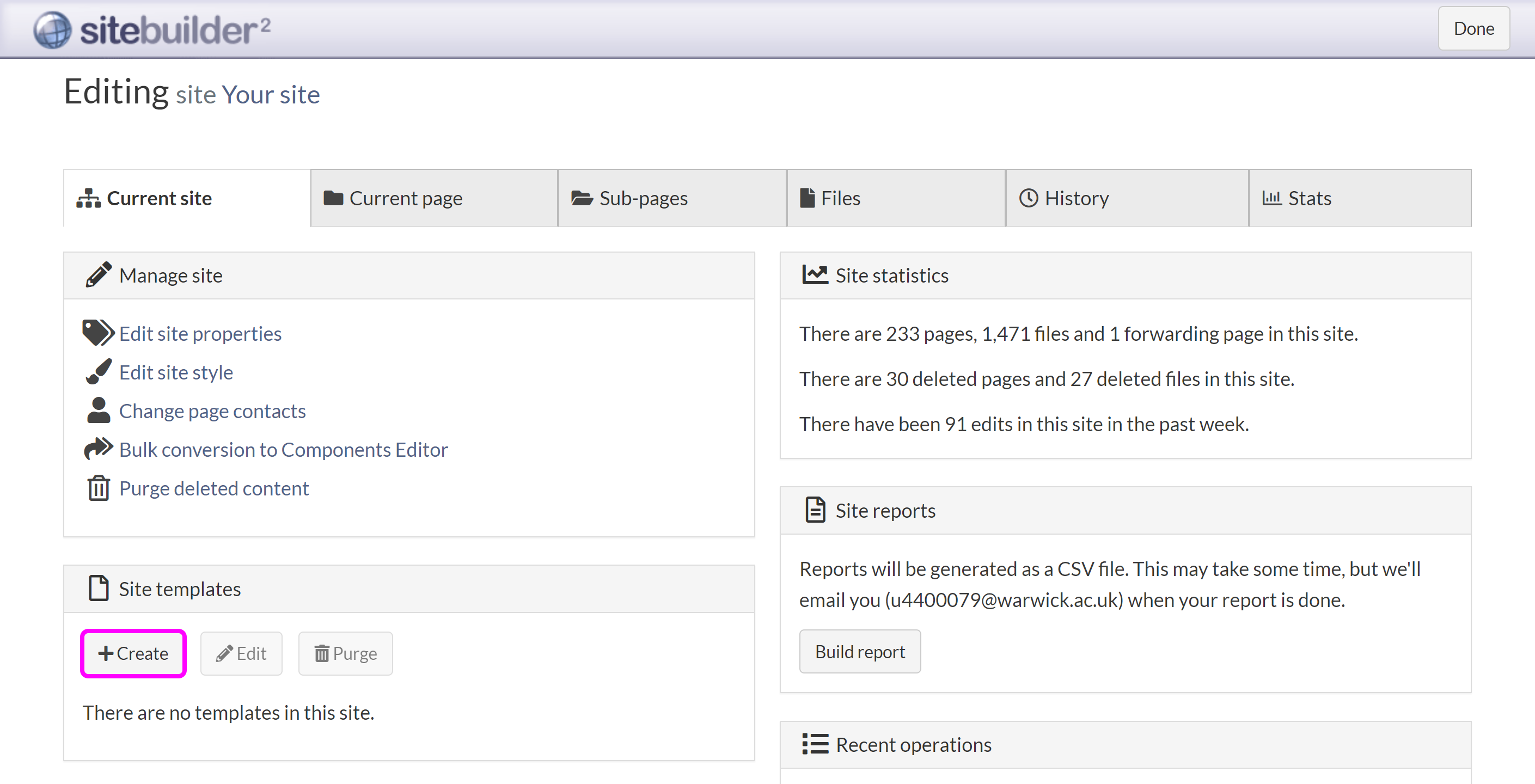Click the paintbrush icon for Edit site style

pos(99,372)
